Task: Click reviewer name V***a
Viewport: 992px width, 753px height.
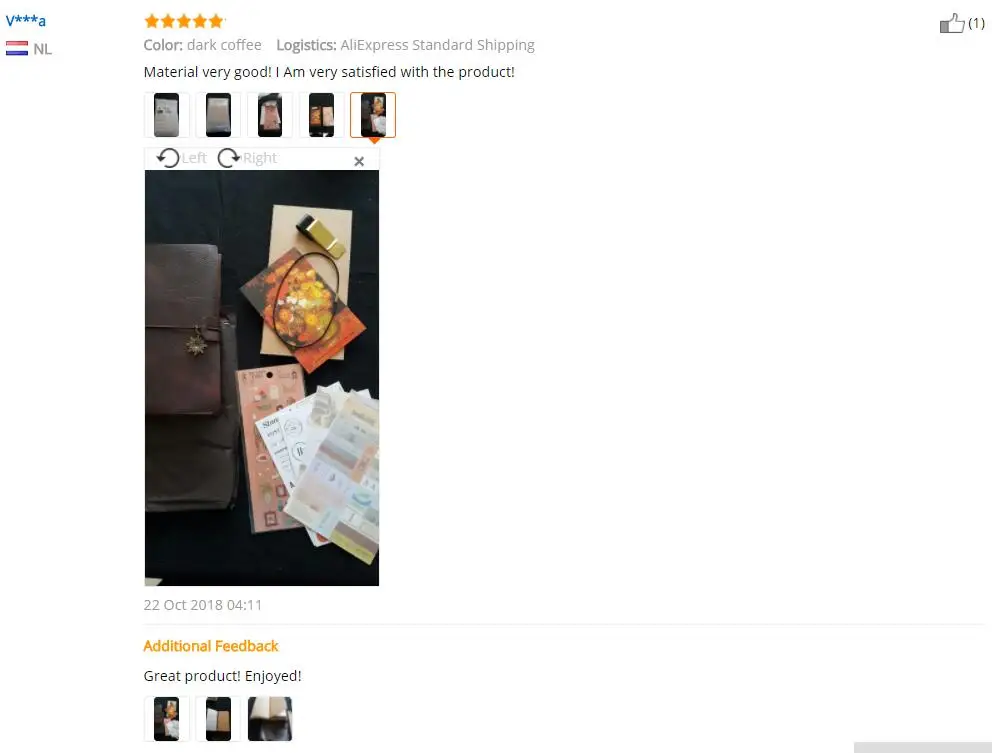Action: click(x=26, y=20)
